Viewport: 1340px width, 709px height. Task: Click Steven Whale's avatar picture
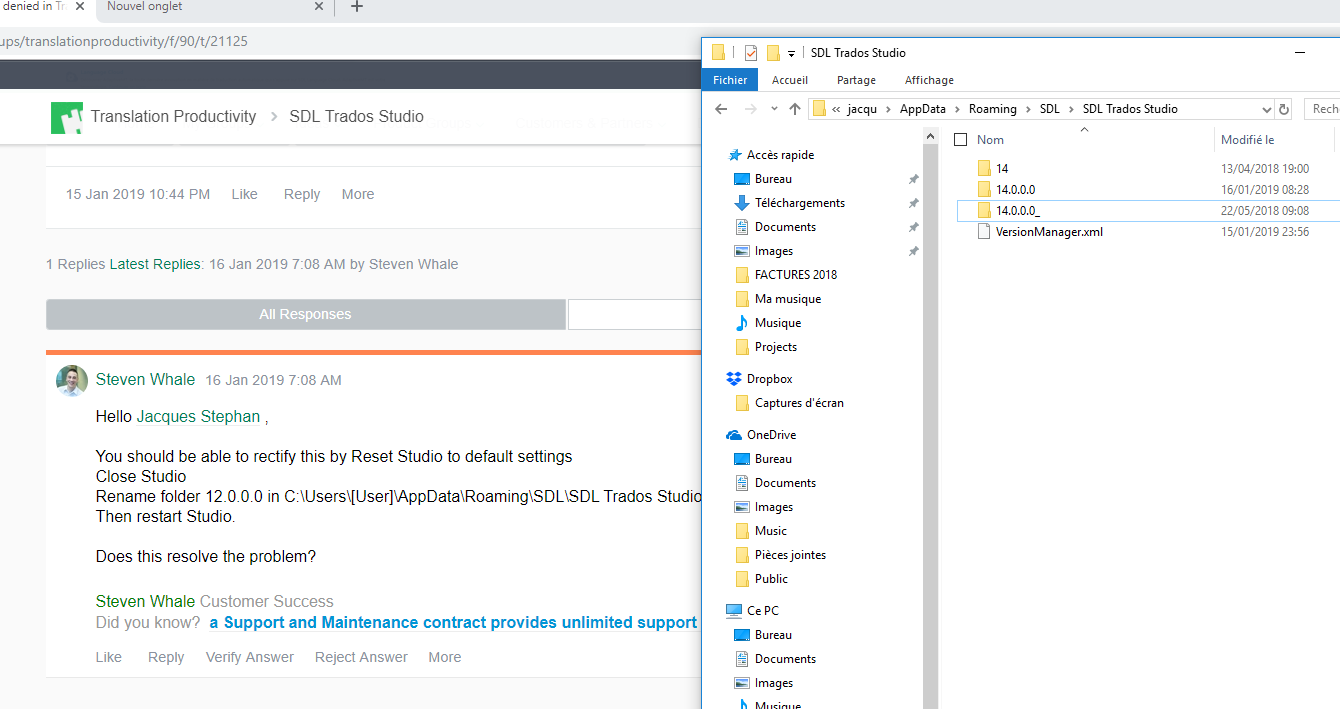click(x=72, y=380)
